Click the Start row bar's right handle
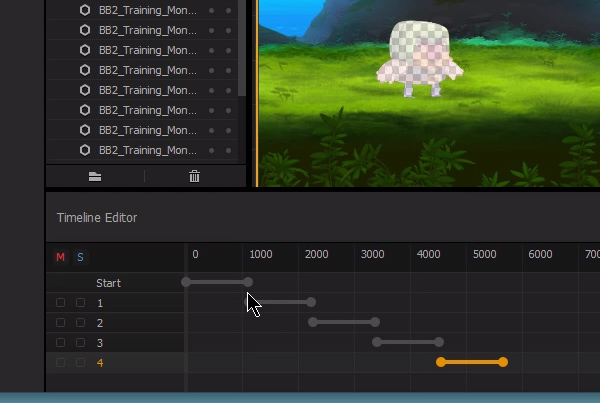The image size is (600, 403). click(x=248, y=282)
